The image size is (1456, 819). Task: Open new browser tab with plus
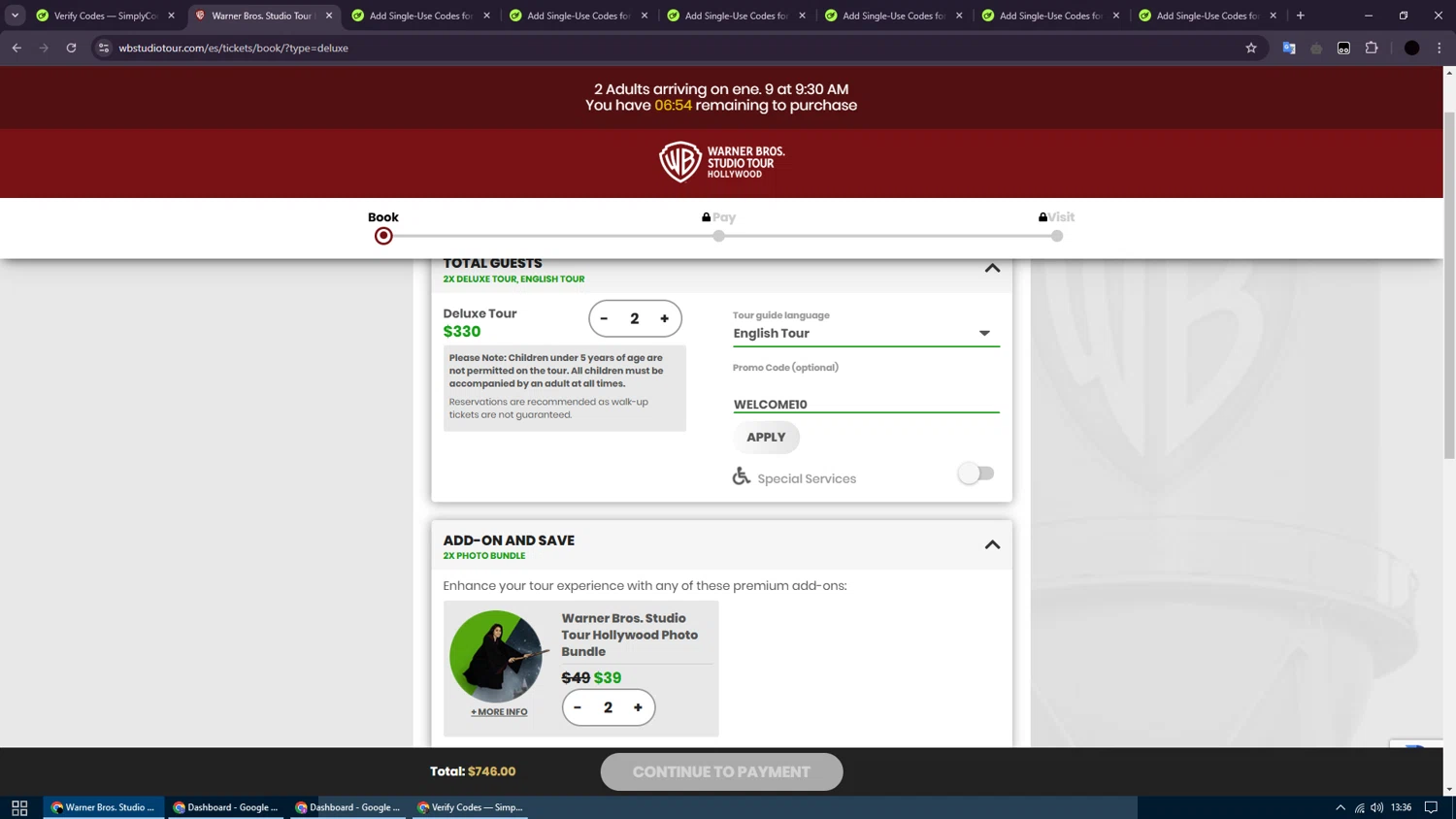coord(1301,16)
